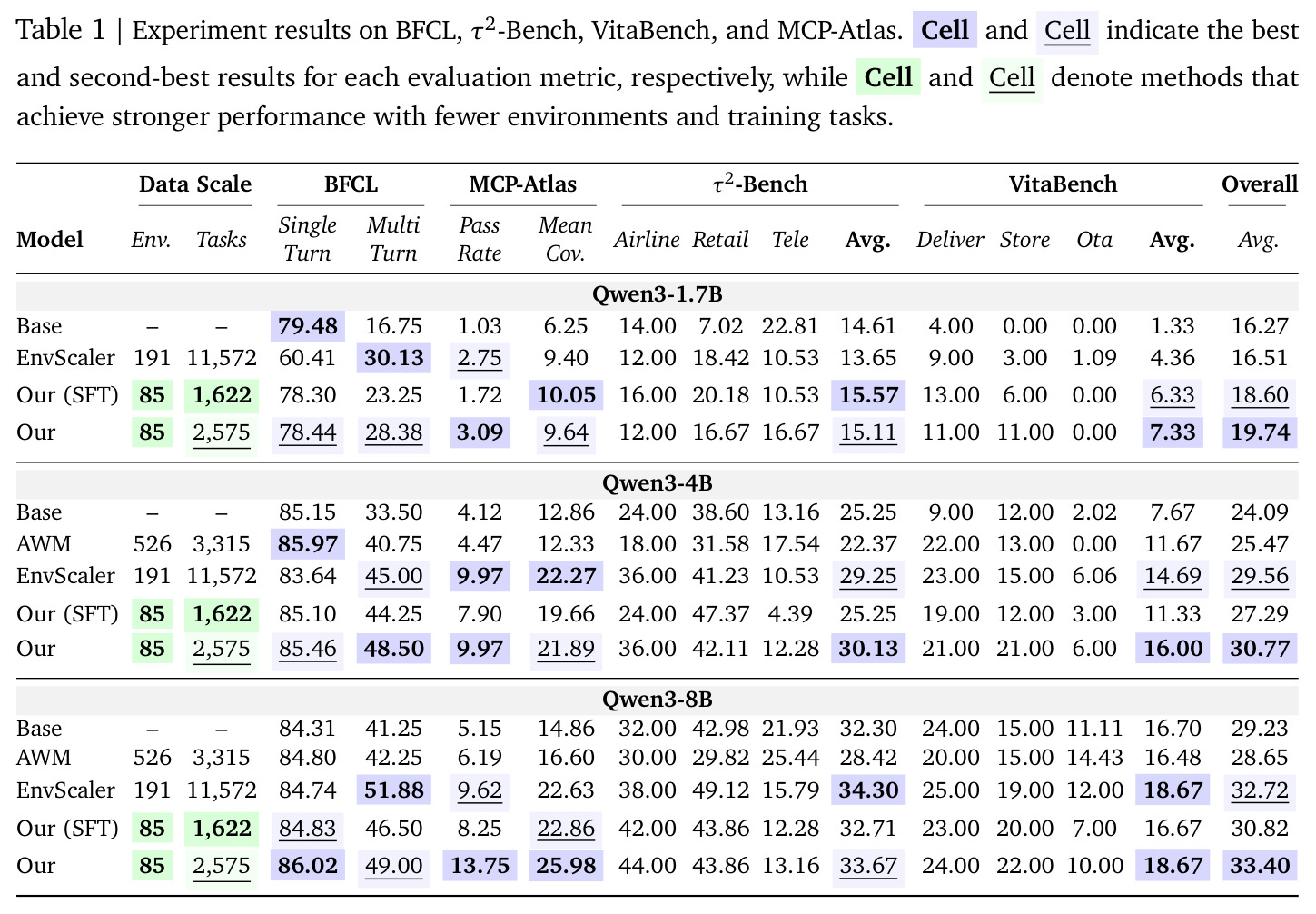Viewport: 1316px width, 914px height.
Task: Click the highlighted '85.97' AWM cell
Action: [x=308, y=544]
